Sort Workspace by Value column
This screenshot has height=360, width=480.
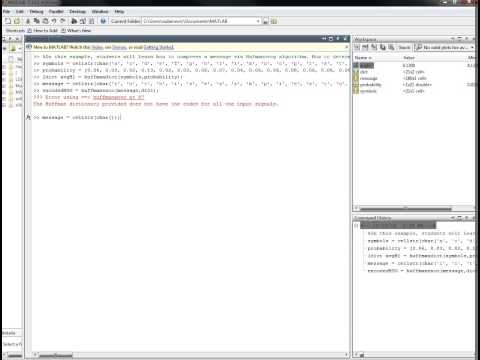[409, 58]
